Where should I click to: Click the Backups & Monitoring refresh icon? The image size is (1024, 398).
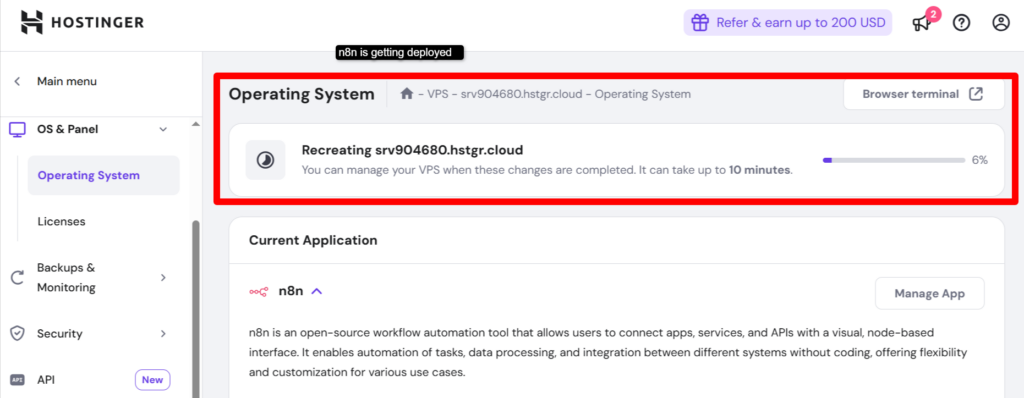pyautogui.click(x=18, y=278)
